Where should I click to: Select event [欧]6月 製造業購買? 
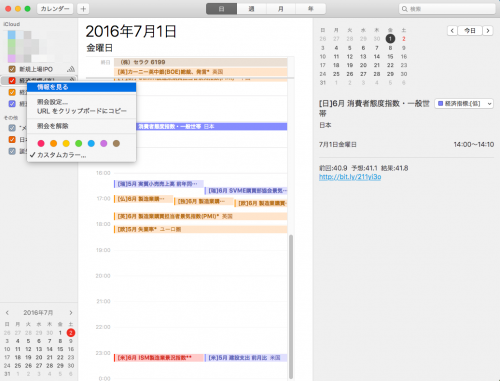261,203
